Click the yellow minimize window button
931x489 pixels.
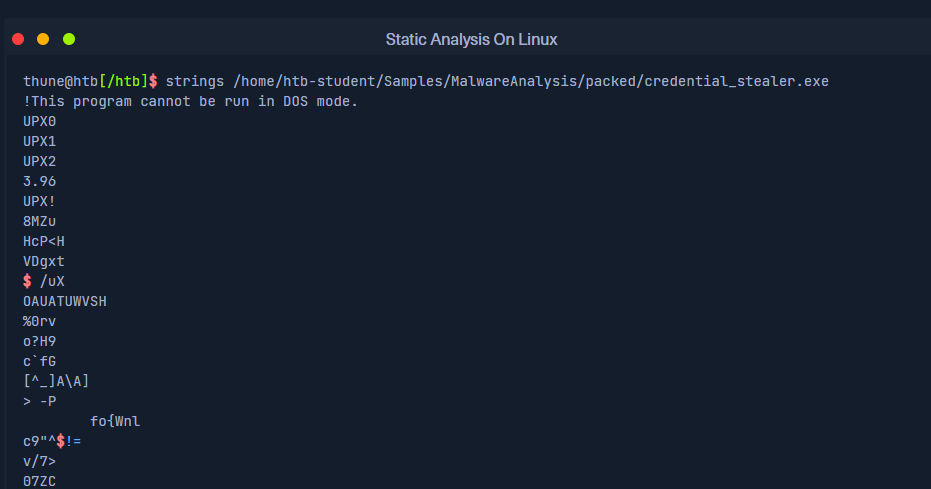(x=43, y=39)
